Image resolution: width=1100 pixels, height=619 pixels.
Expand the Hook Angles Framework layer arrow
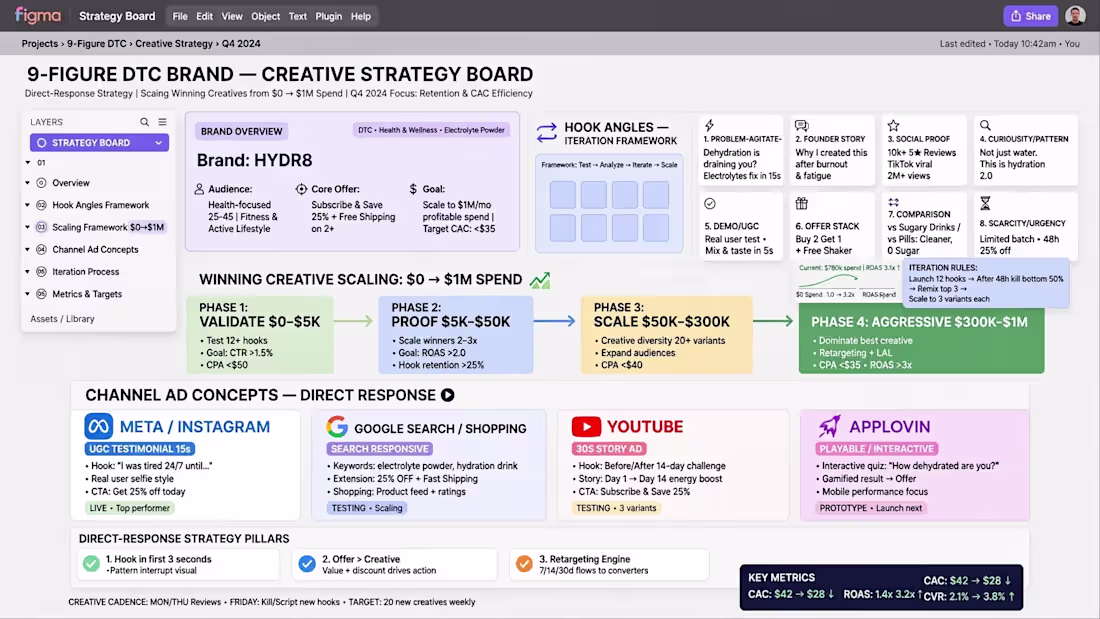click(28, 205)
